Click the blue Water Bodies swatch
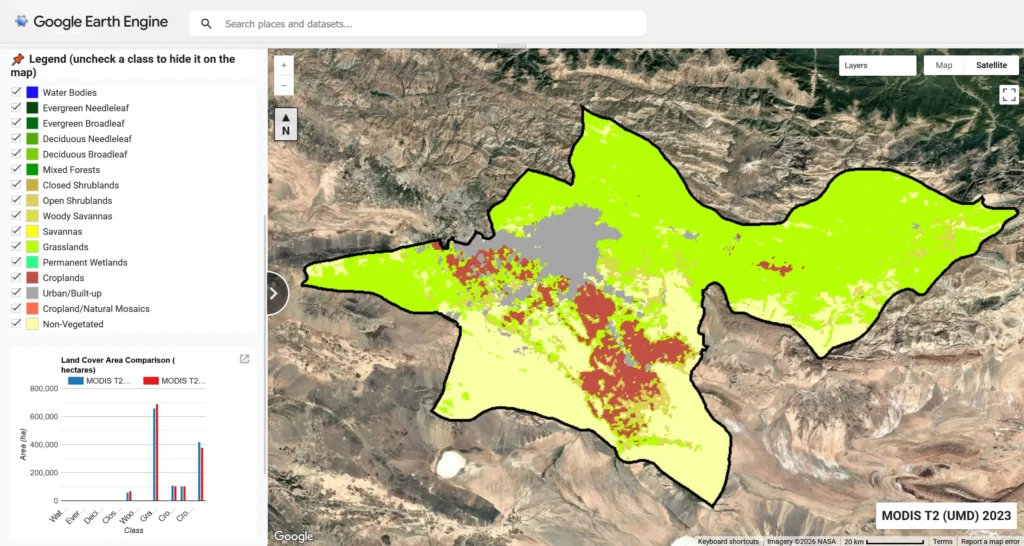This screenshot has height=546, width=1024. point(32,92)
